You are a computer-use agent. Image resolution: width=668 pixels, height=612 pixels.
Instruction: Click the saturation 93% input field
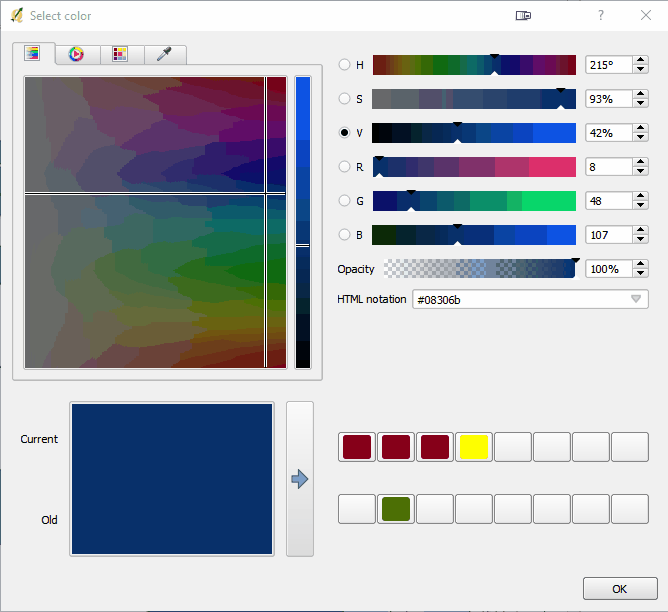point(609,99)
